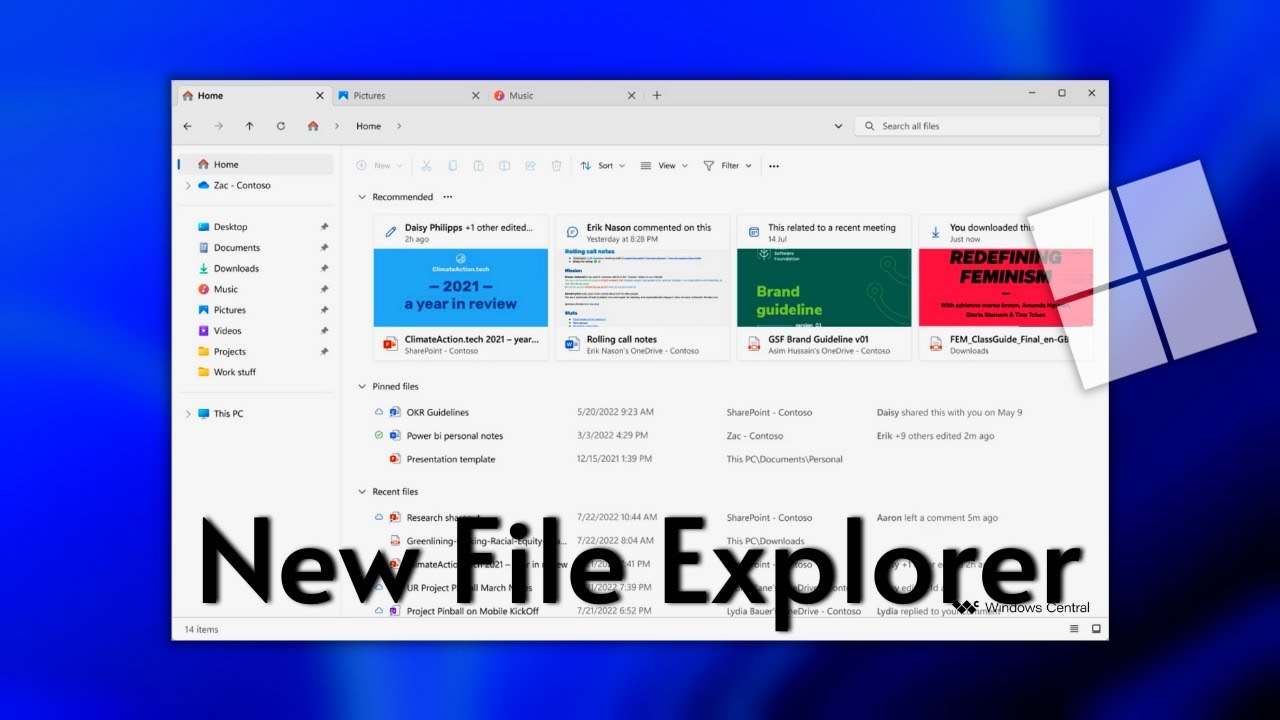Expand the This PC tree node

point(187,414)
